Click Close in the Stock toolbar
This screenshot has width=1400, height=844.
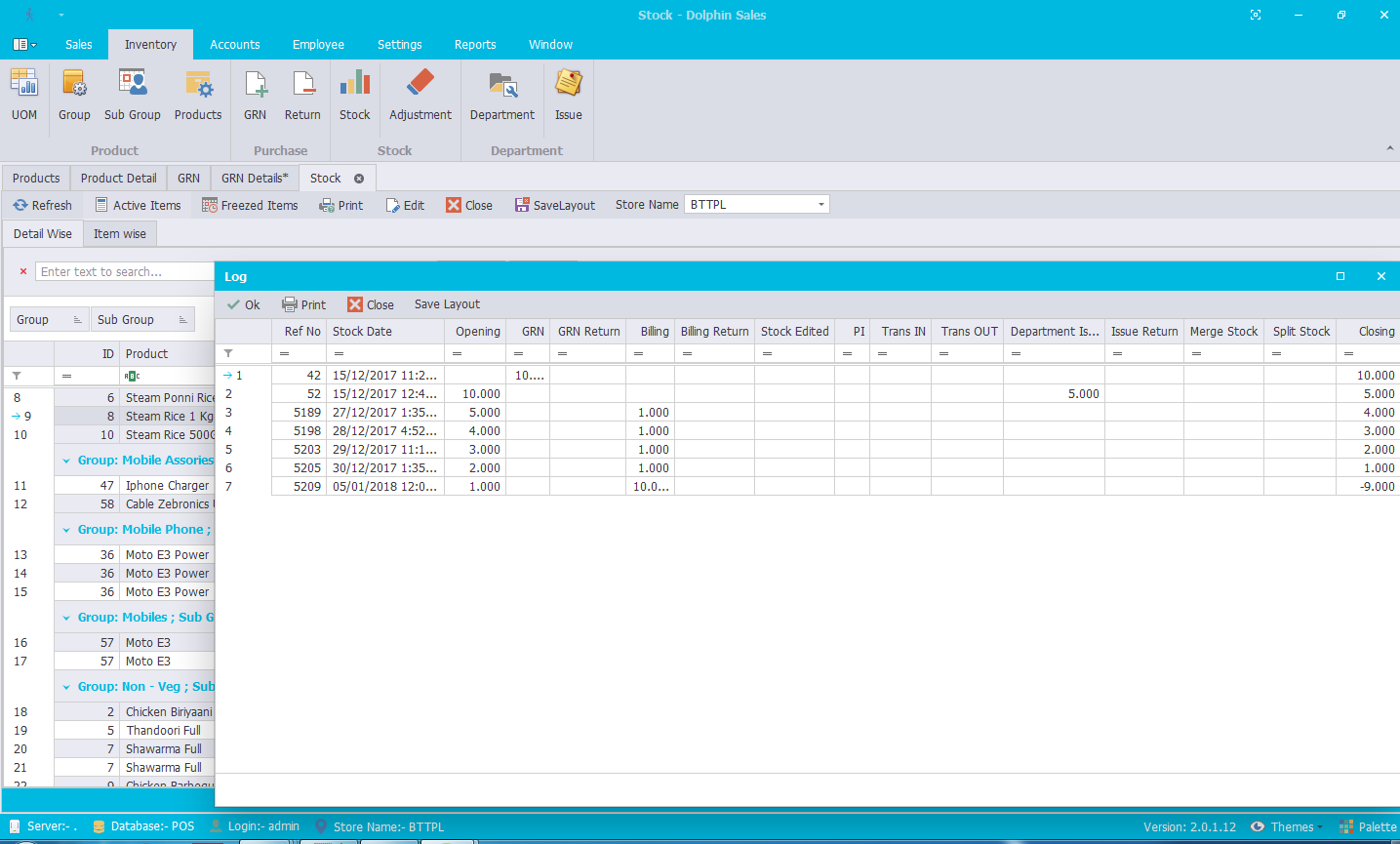coord(469,205)
